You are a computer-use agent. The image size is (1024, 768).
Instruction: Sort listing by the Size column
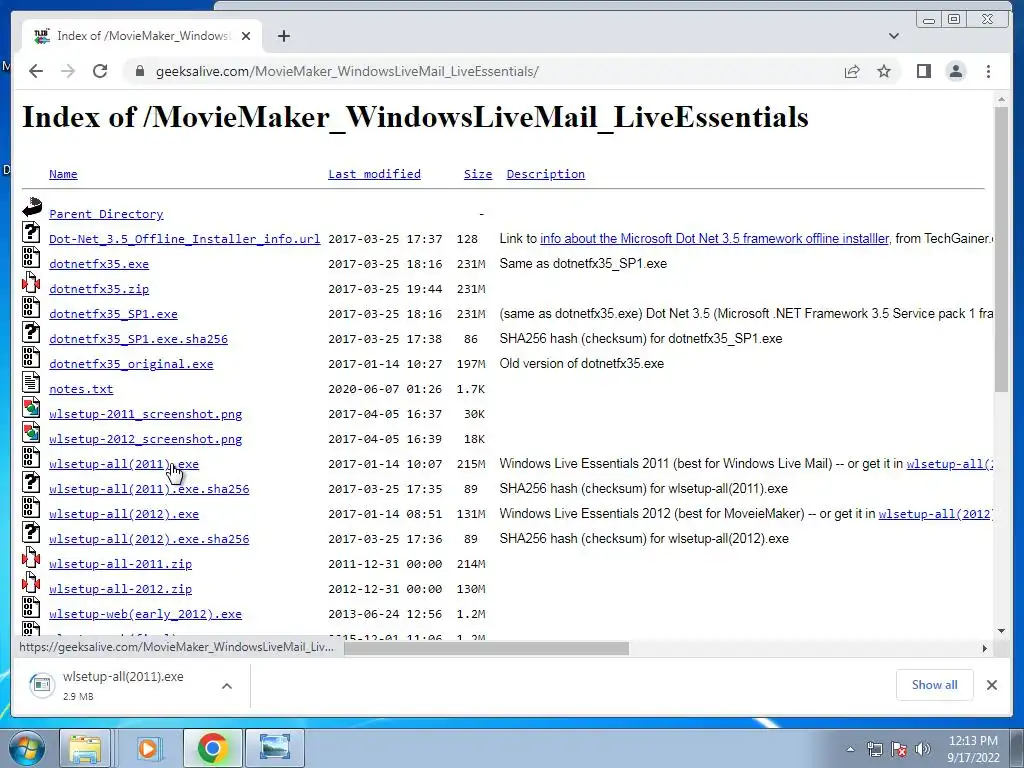tap(478, 174)
